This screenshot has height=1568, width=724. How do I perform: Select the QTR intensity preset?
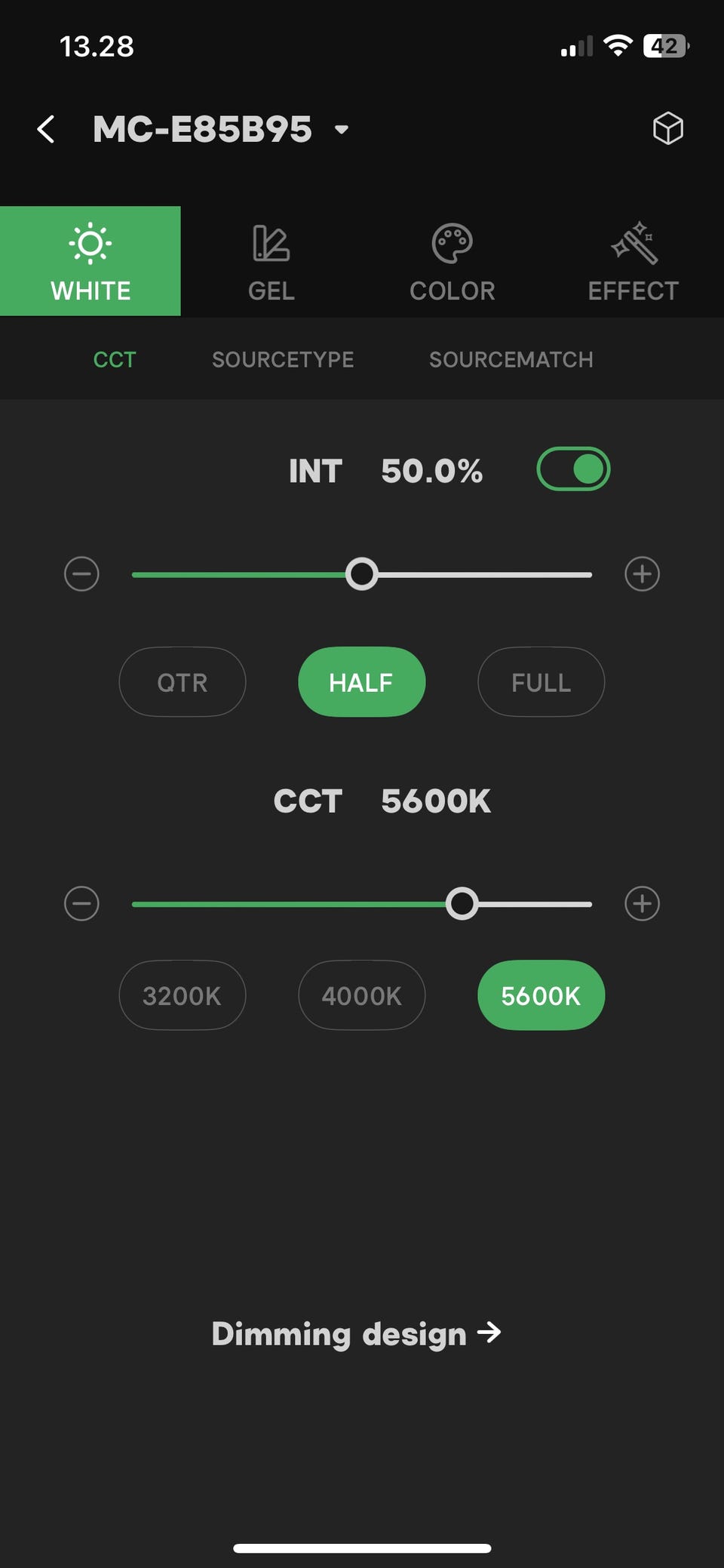pos(183,682)
